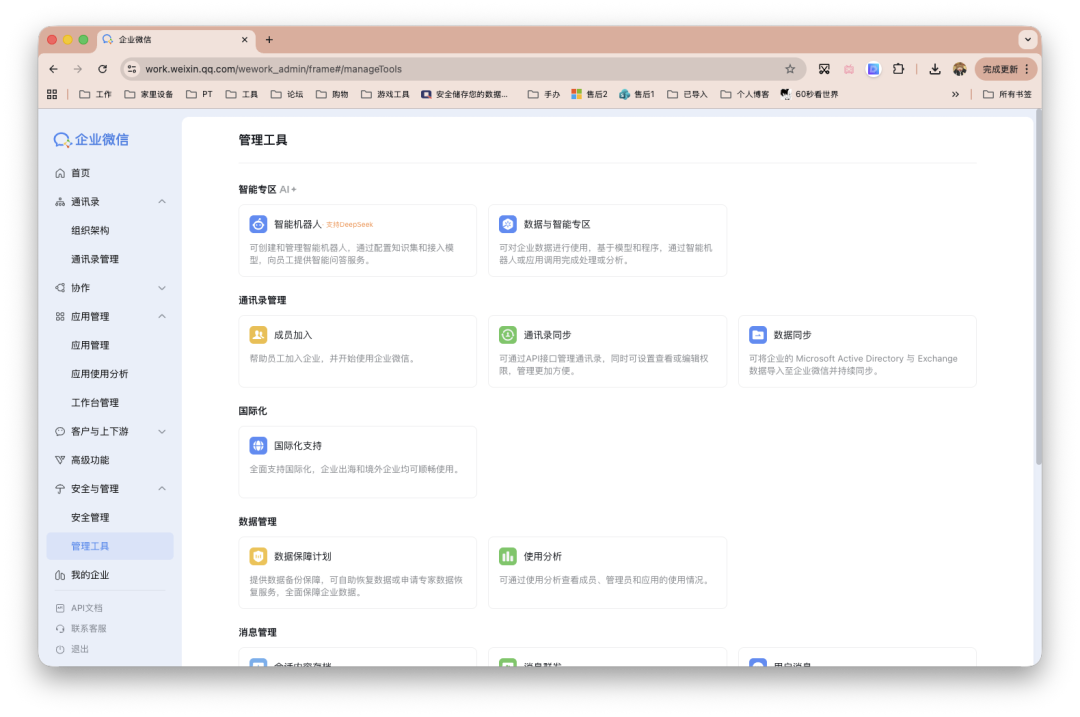Open 安全管理 from the sidebar

click(x=90, y=517)
